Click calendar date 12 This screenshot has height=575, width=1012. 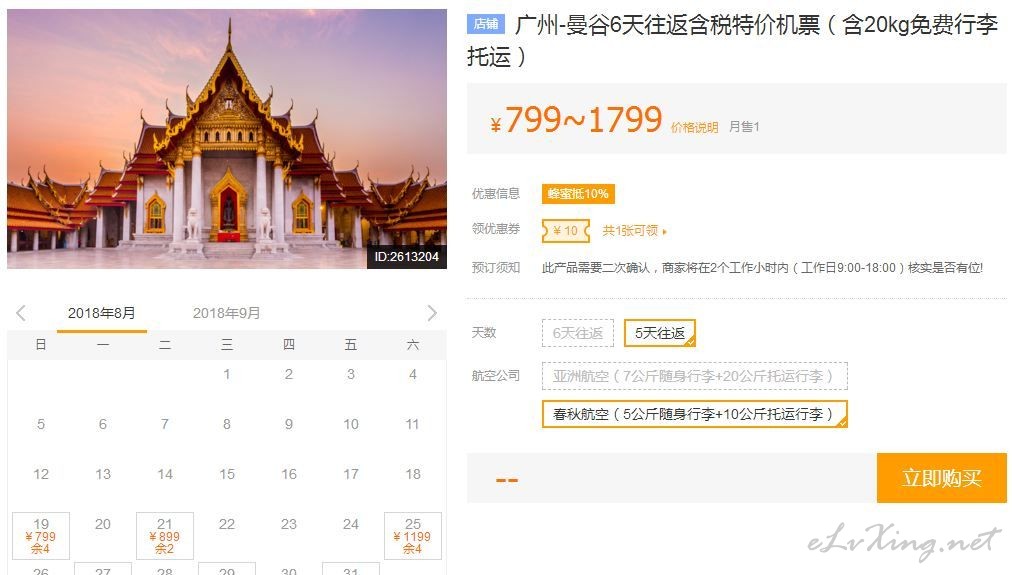pos(41,474)
